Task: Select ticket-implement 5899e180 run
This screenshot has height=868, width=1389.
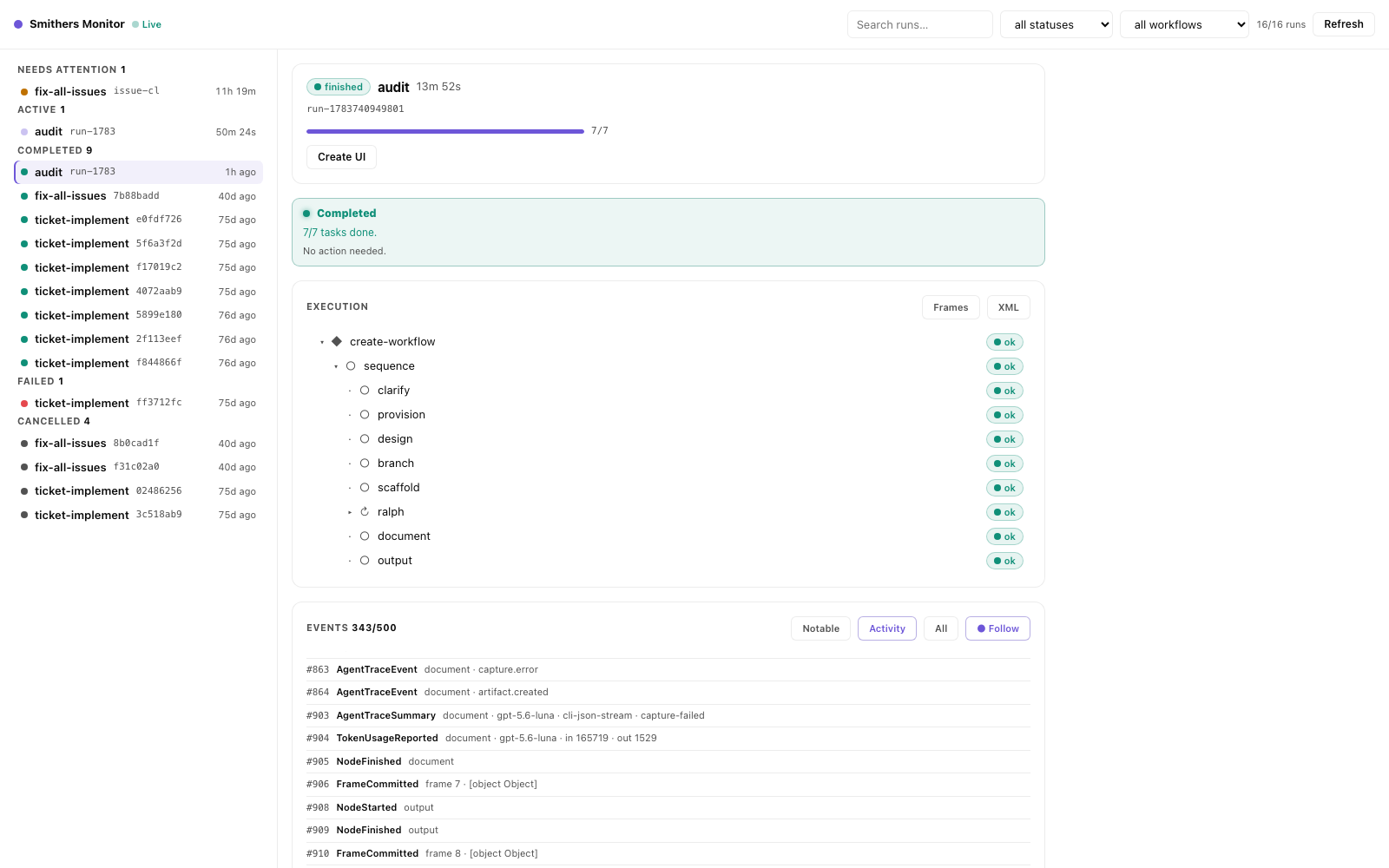Action: click(139, 315)
